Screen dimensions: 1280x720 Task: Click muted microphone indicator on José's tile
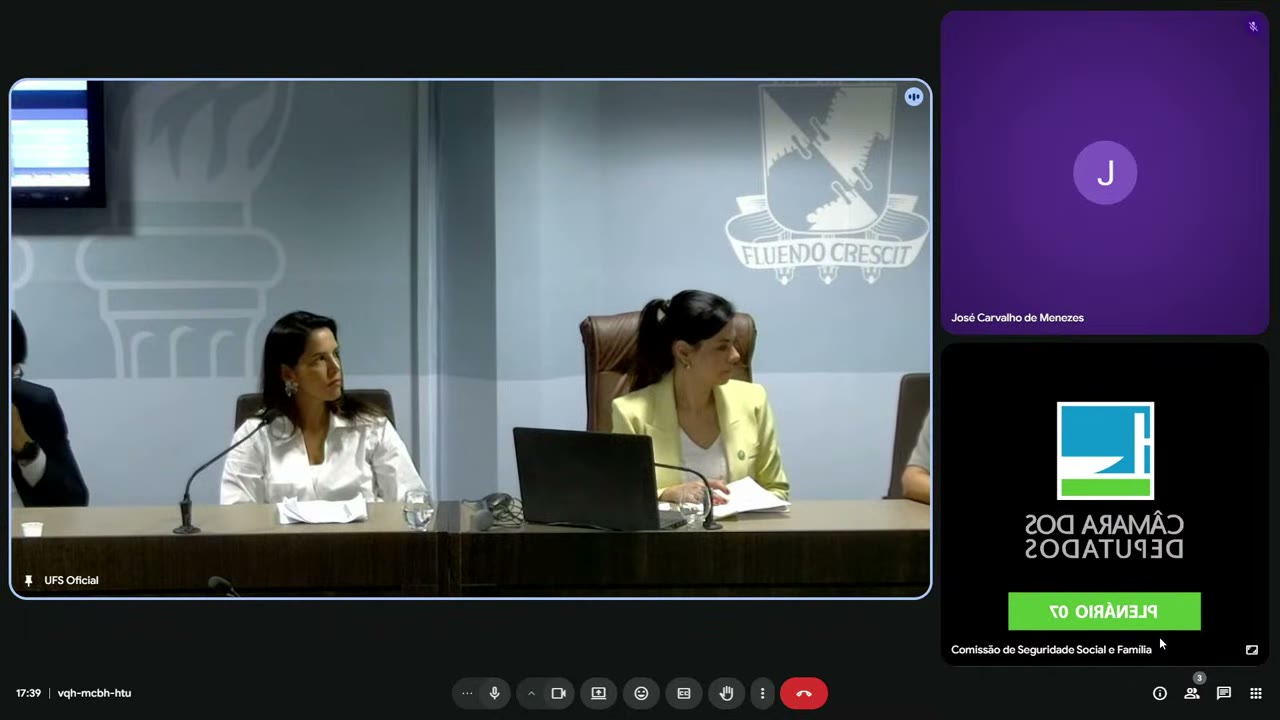(x=1253, y=27)
